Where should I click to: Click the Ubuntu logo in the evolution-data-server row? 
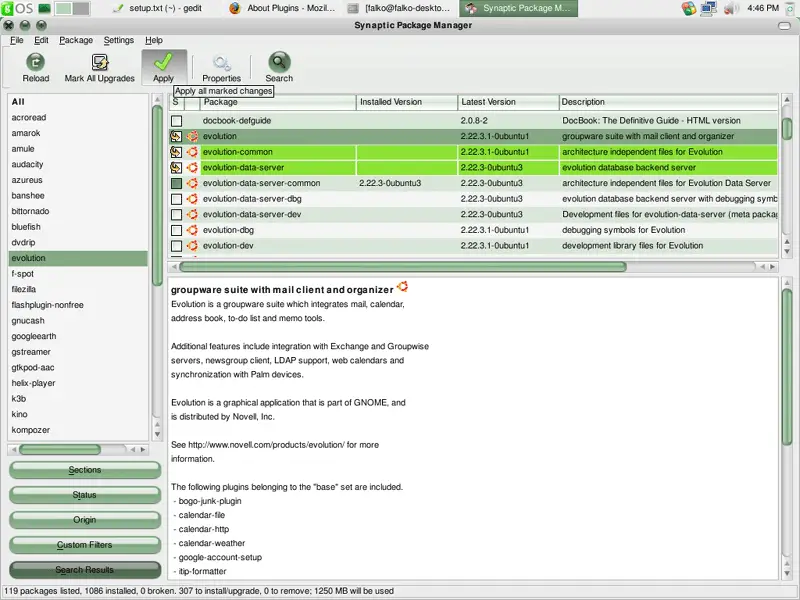[192, 167]
